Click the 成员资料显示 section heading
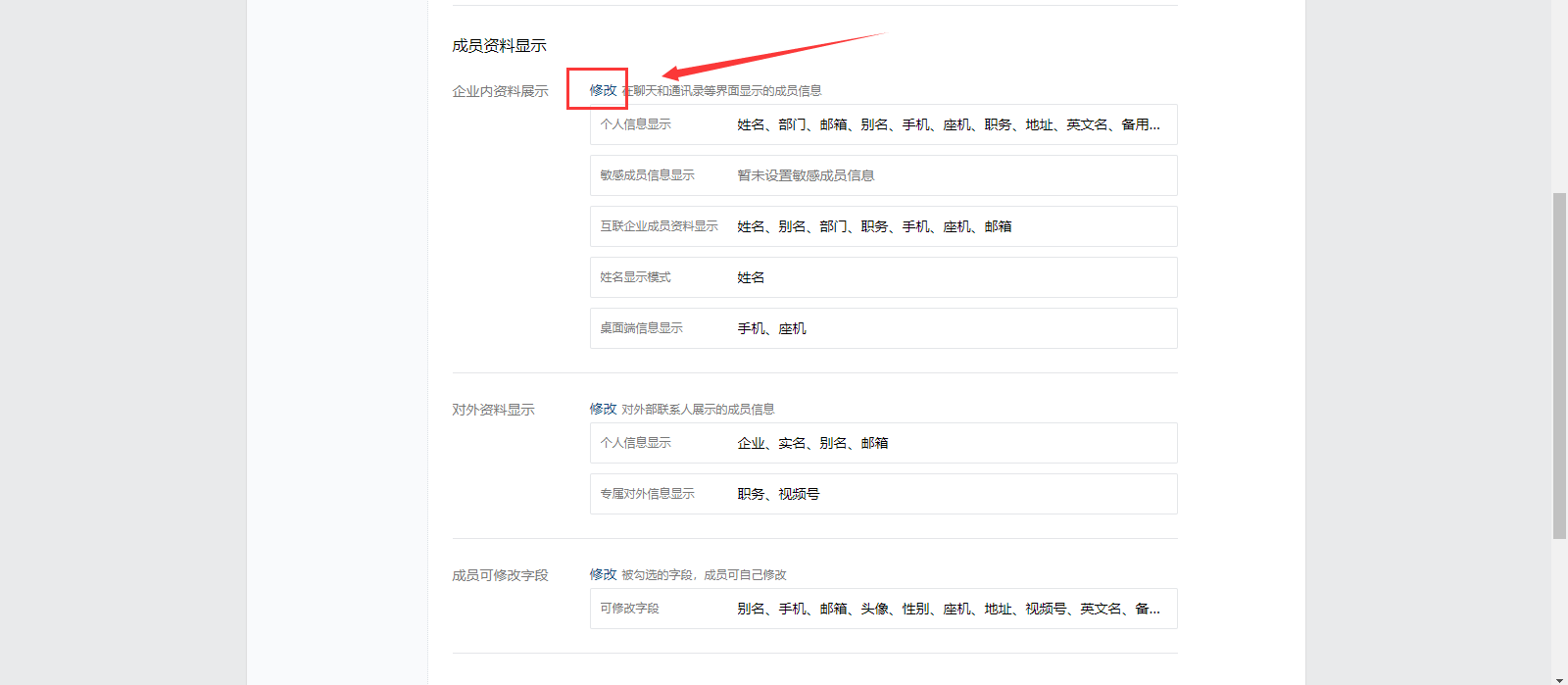This screenshot has width=1568, height=685. [x=499, y=45]
